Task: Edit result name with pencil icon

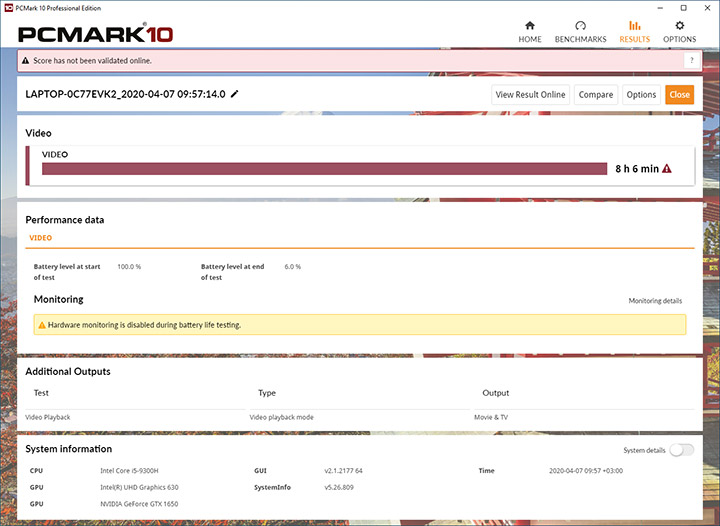Action: point(235,94)
